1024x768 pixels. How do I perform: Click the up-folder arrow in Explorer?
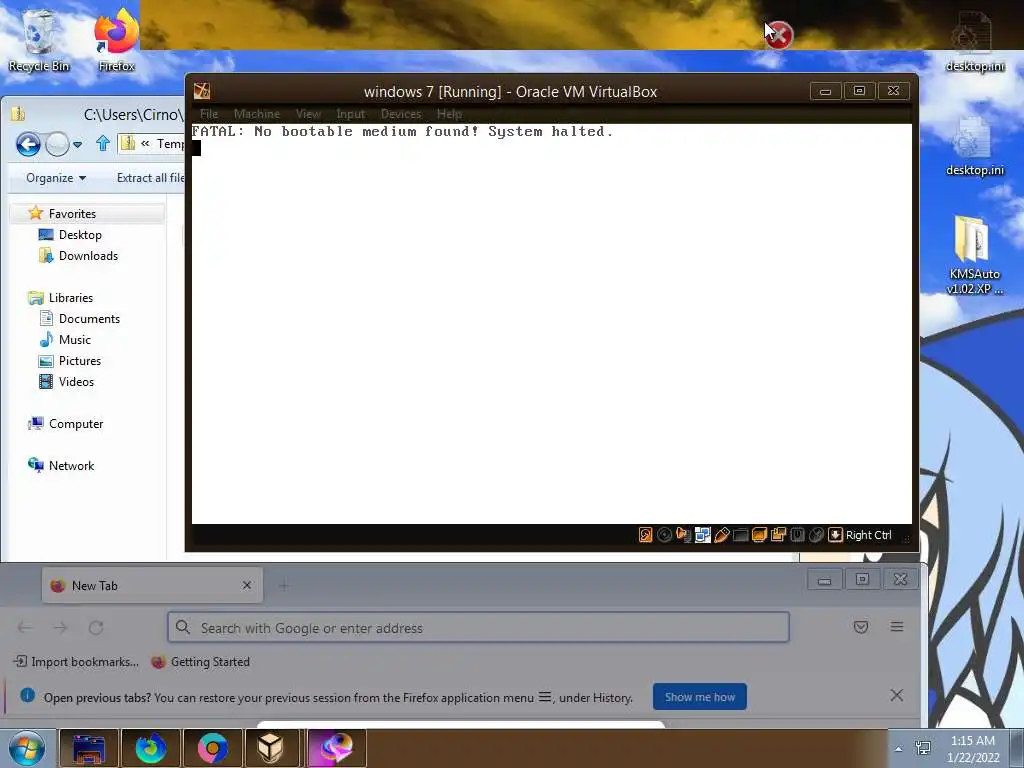[103, 143]
